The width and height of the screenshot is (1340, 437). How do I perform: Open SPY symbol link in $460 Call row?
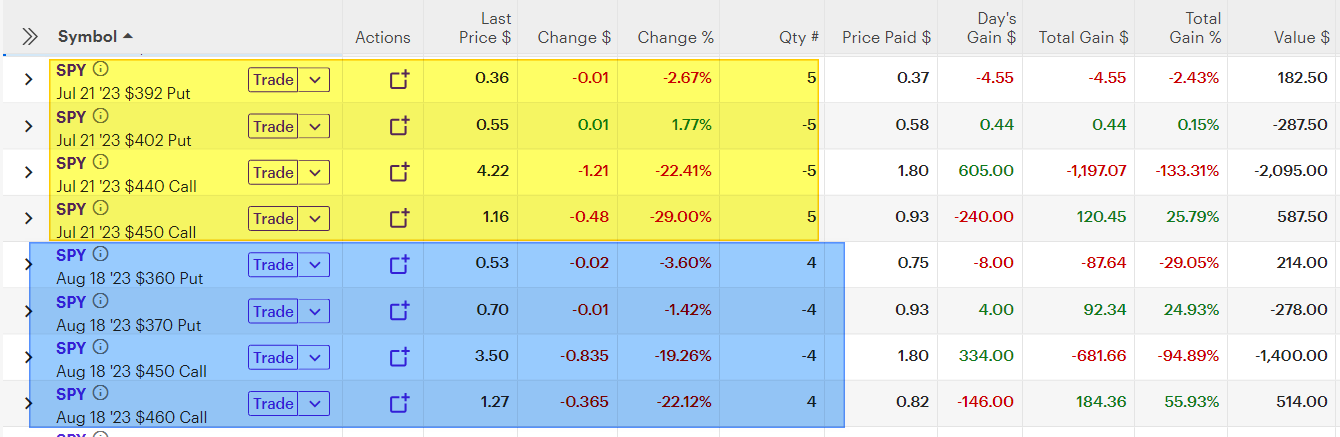[71, 394]
